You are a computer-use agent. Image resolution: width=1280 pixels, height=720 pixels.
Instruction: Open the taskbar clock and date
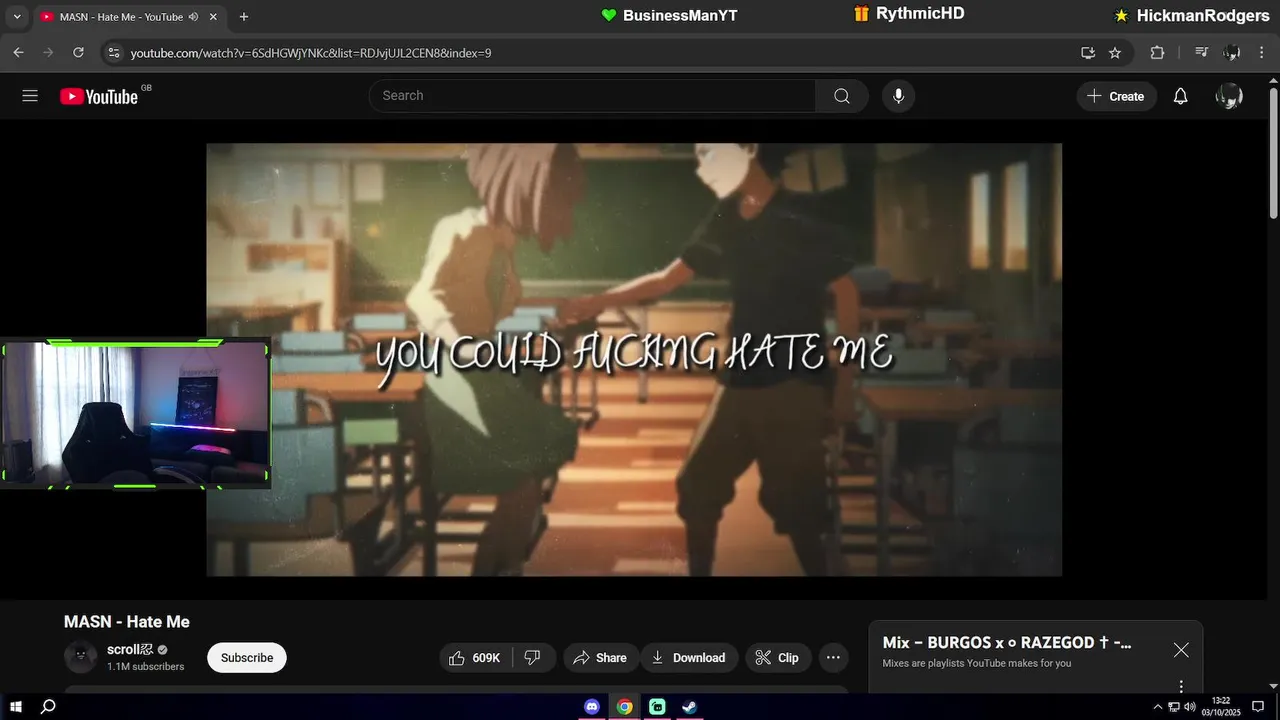click(x=1221, y=707)
